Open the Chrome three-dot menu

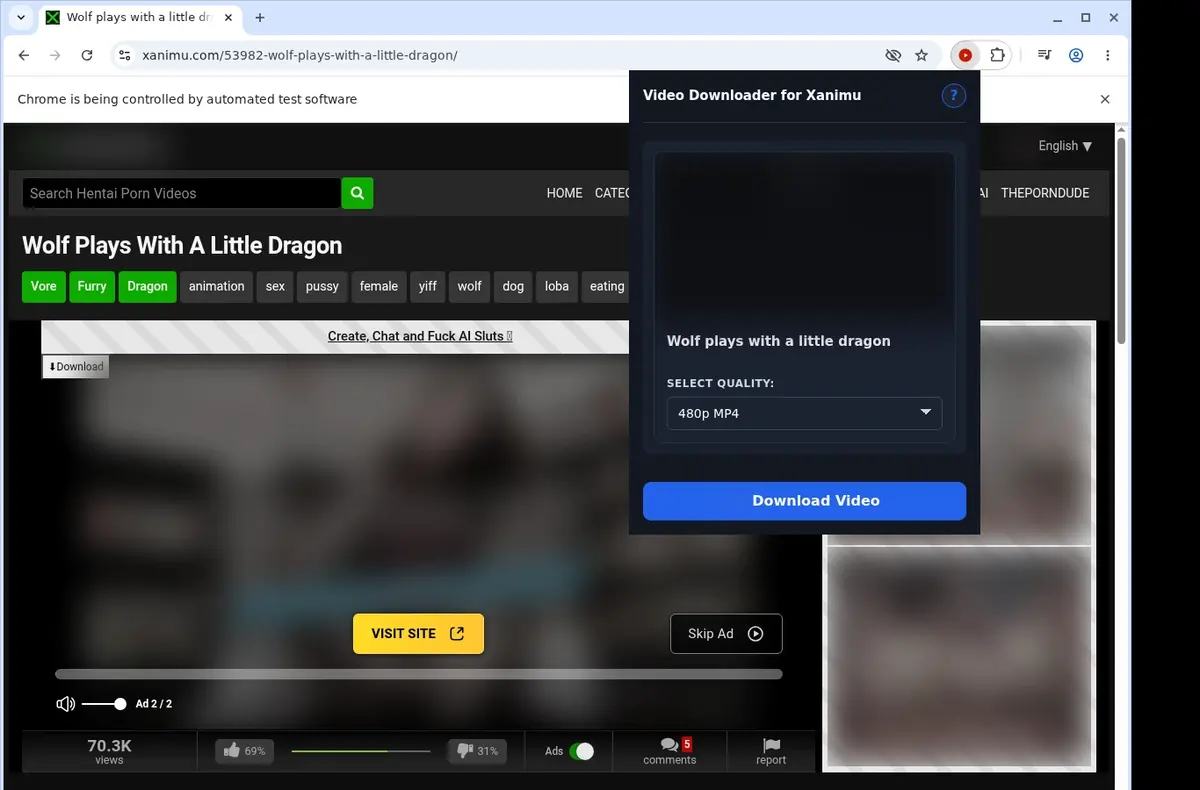[1108, 55]
